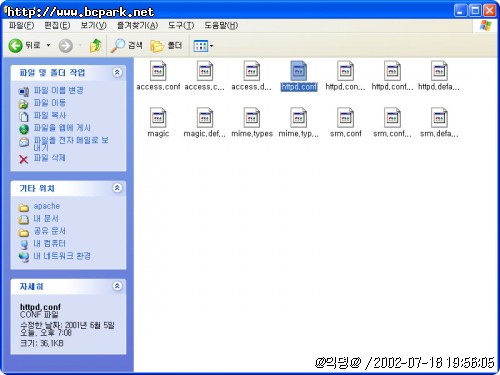
Task: Close the explorer window
Action: click(490, 11)
